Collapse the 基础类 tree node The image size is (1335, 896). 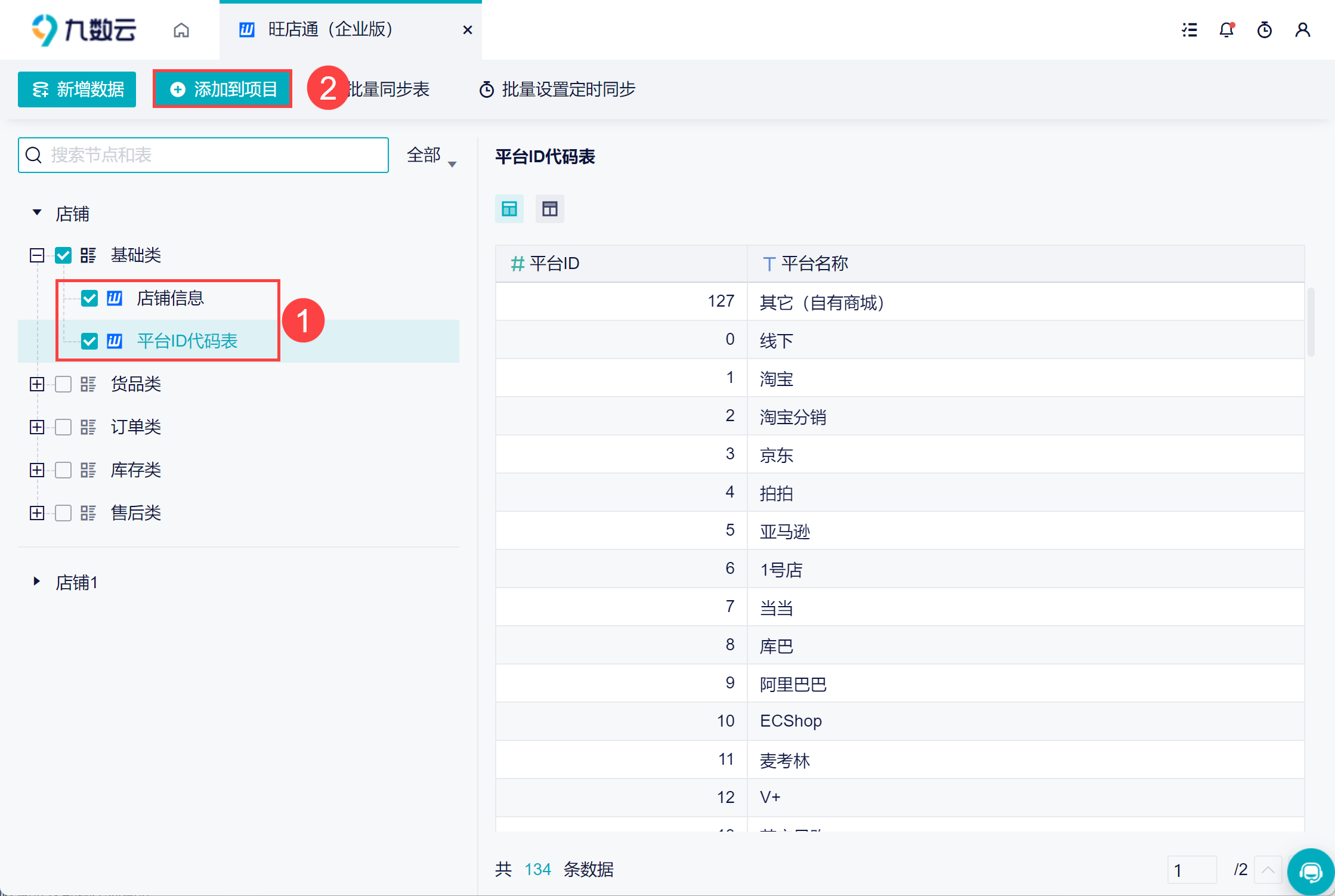pyautogui.click(x=37, y=255)
